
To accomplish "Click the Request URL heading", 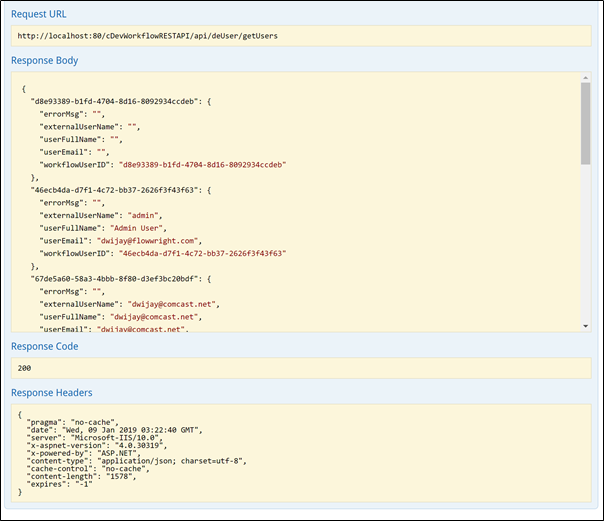I will [39, 14].
